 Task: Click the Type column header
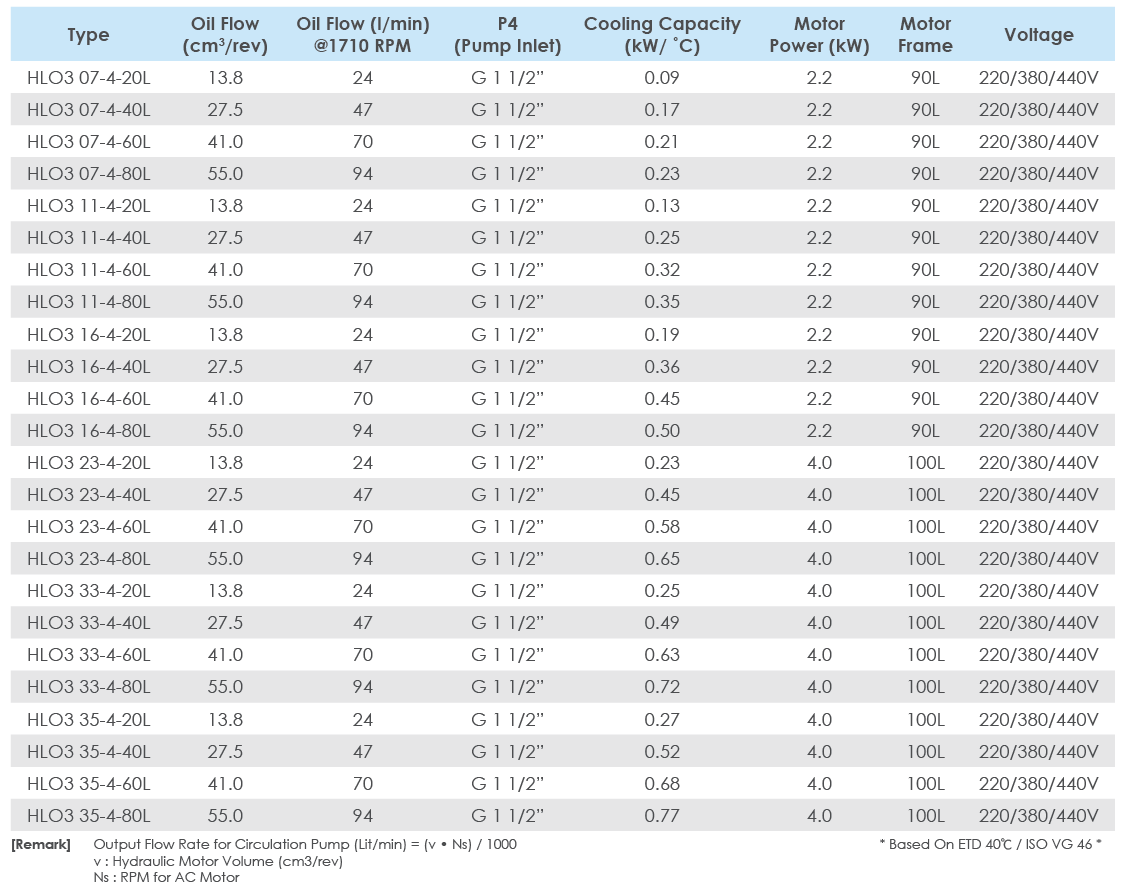tap(88, 35)
